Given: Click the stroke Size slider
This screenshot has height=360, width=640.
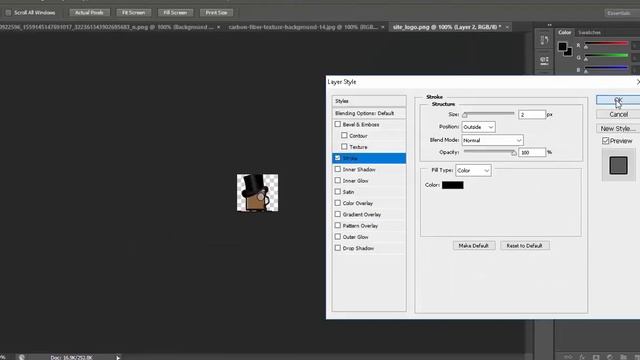Looking at the screenshot, I should click(489, 114).
